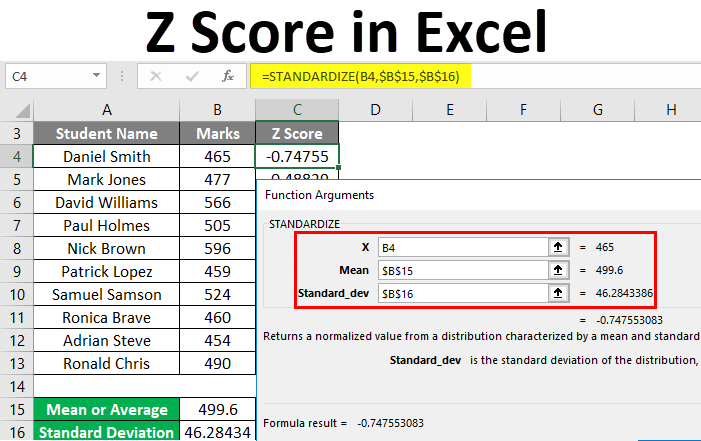This screenshot has height=441, width=701.
Task: Select marks cell with value 477
Action: coord(217,179)
